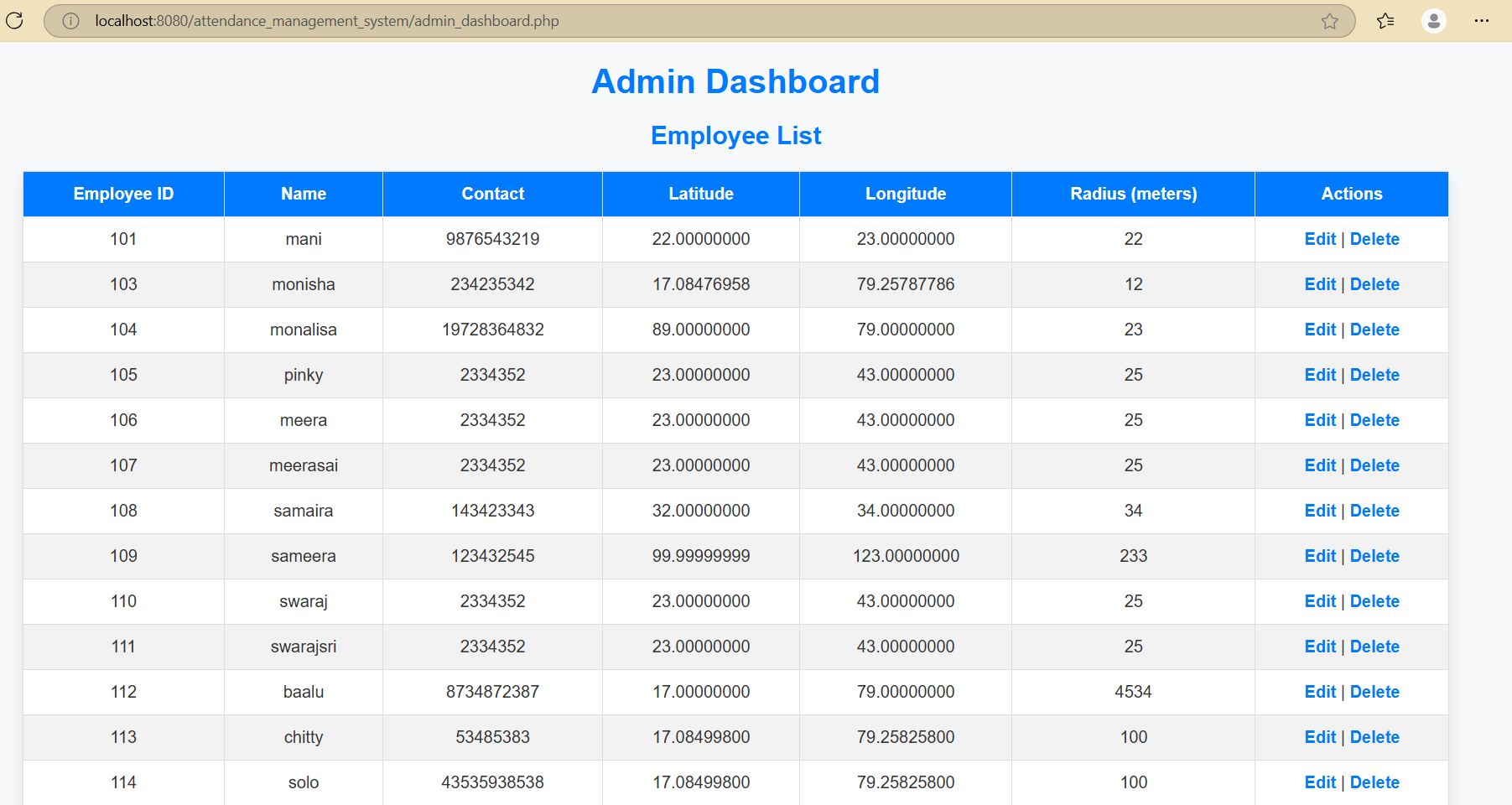Image resolution: width=1512 pixels, height=805 pixels.
Task: Bookmark this page with the star icon
Action: [1330, 21]
